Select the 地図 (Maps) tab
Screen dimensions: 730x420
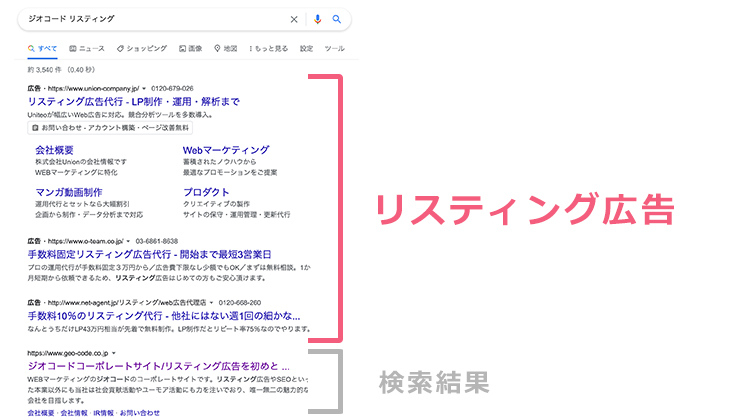(x=225, y=48)
